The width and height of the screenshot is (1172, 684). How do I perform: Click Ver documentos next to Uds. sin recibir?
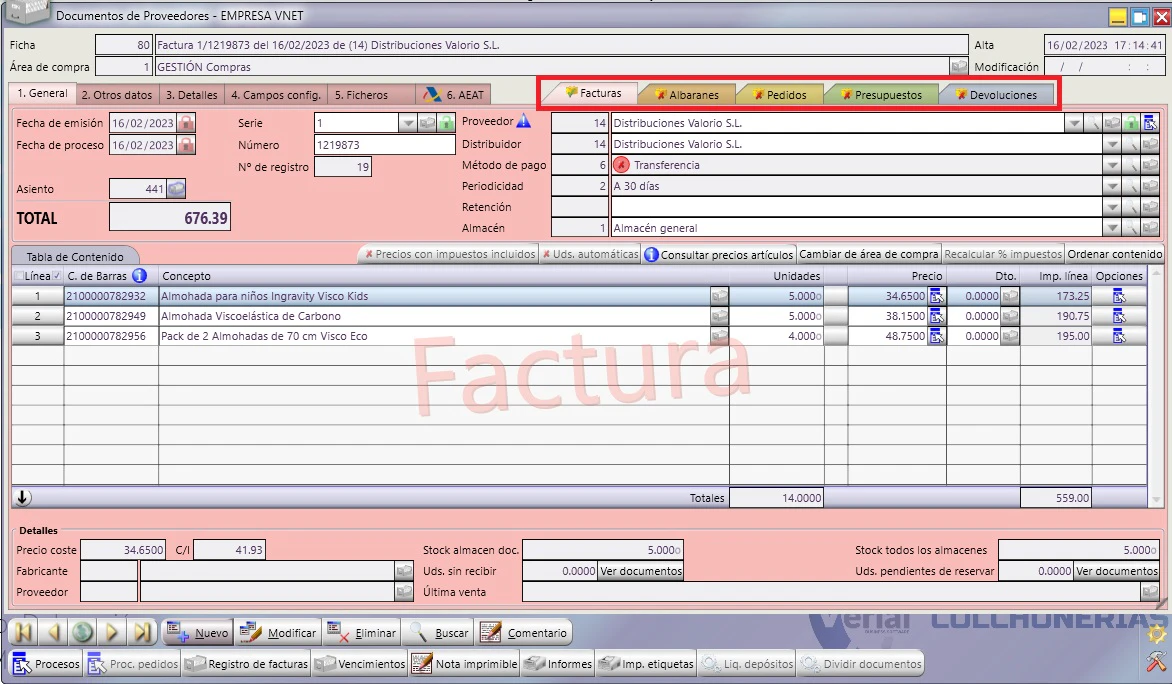pos(641,571)
